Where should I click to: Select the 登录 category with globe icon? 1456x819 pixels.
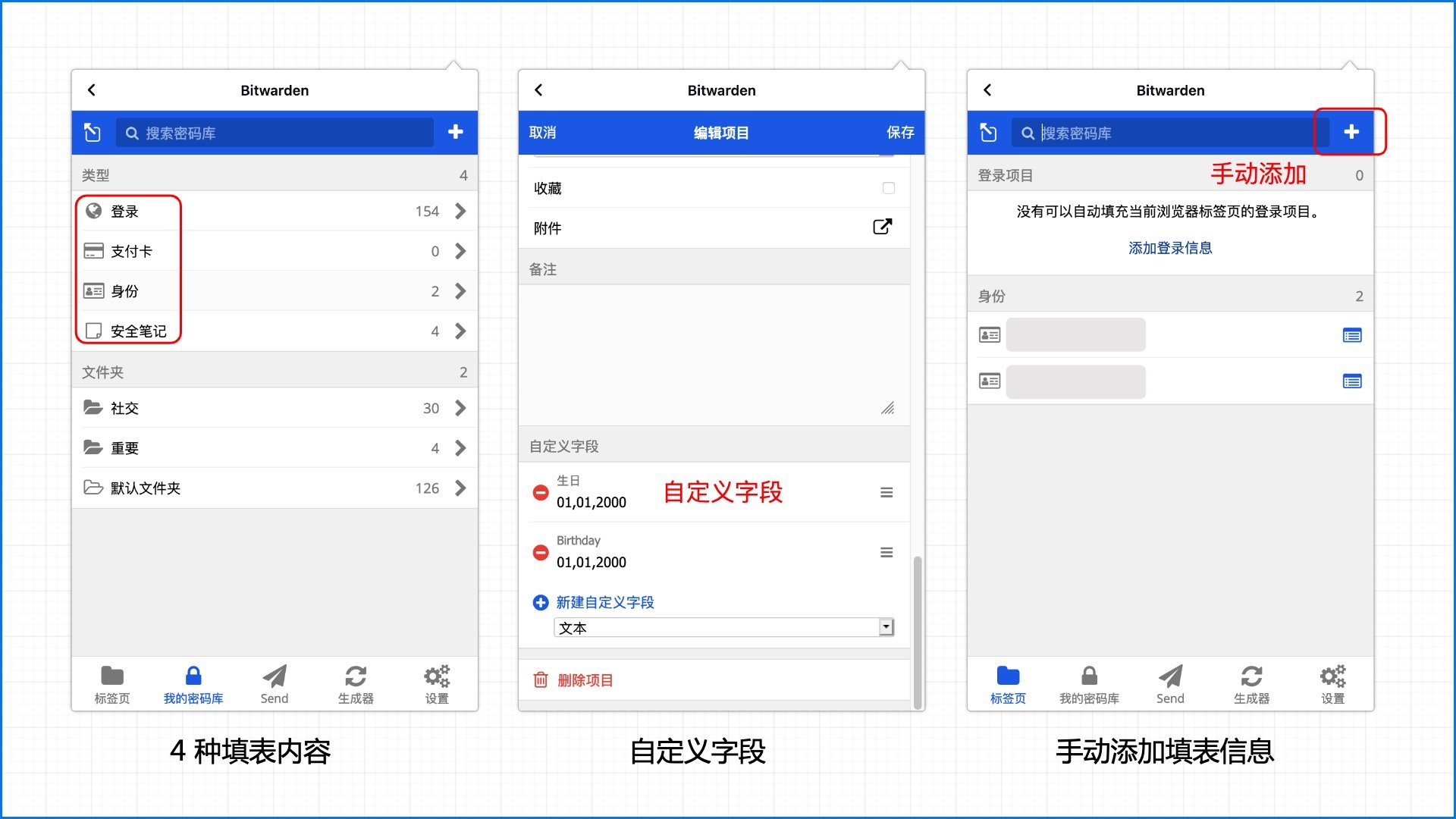(x=93, y=212)
